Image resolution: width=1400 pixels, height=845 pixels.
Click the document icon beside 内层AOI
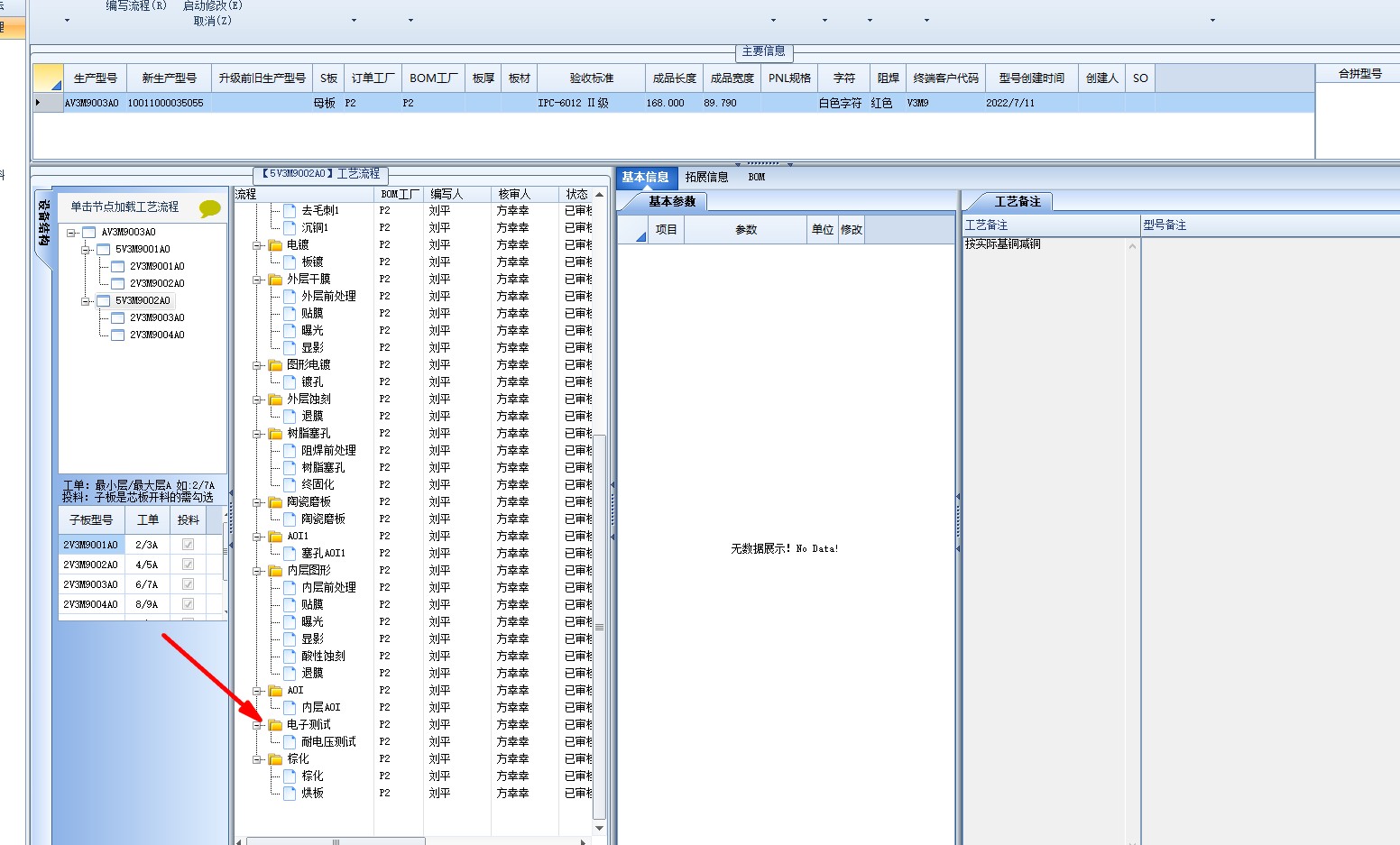[x=290, y=707]
